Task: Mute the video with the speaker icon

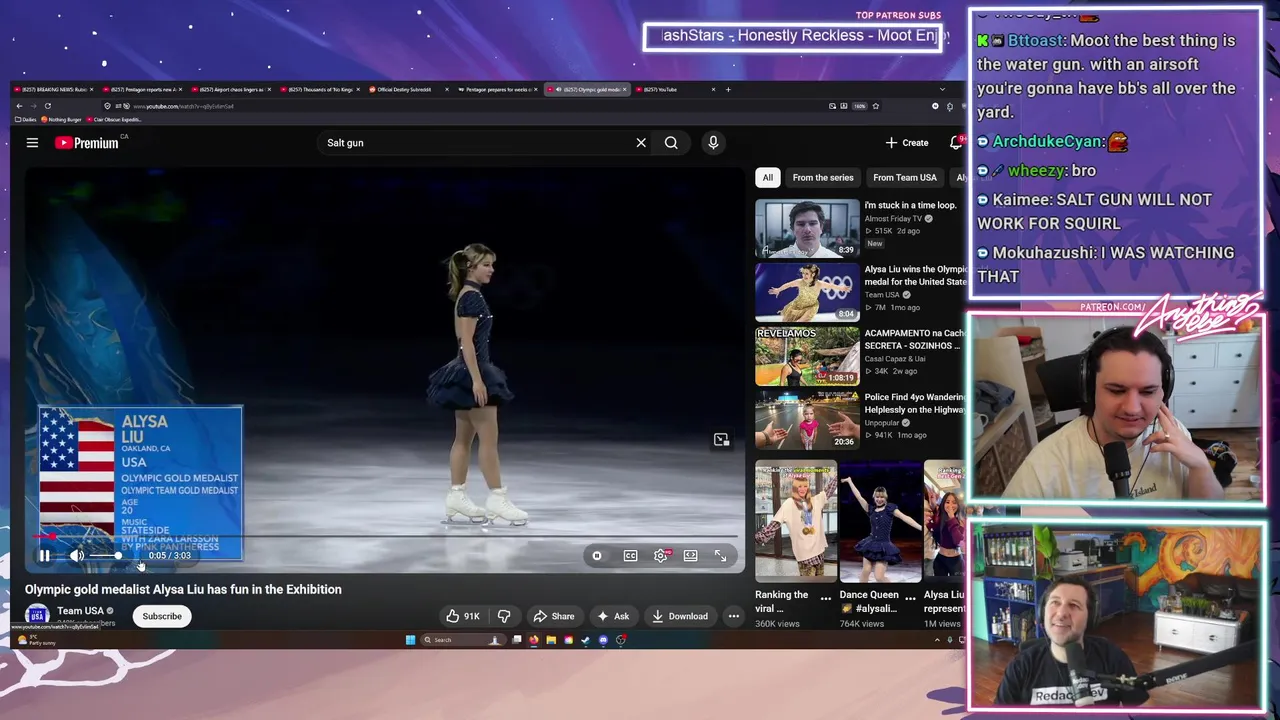Action: (77, 556)
